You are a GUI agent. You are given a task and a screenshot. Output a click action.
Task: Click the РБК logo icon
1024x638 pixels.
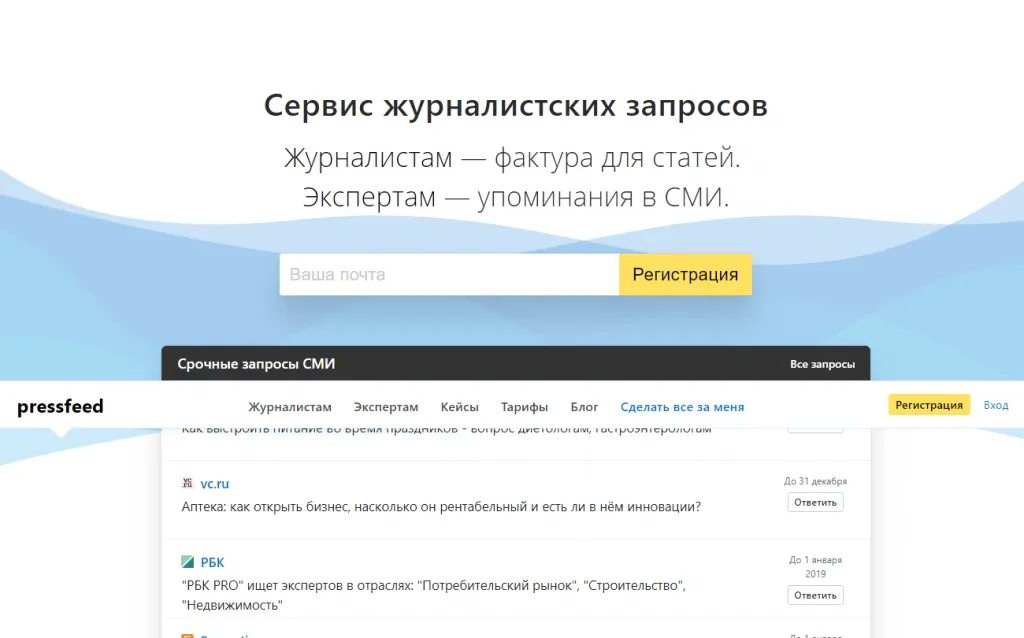(187, 562)
